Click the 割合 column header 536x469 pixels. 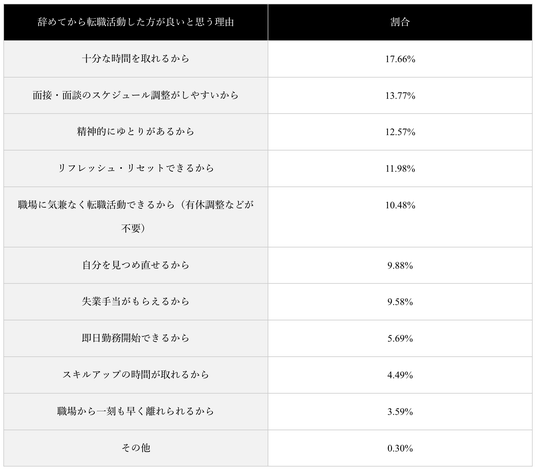click(x=400, y=22)
